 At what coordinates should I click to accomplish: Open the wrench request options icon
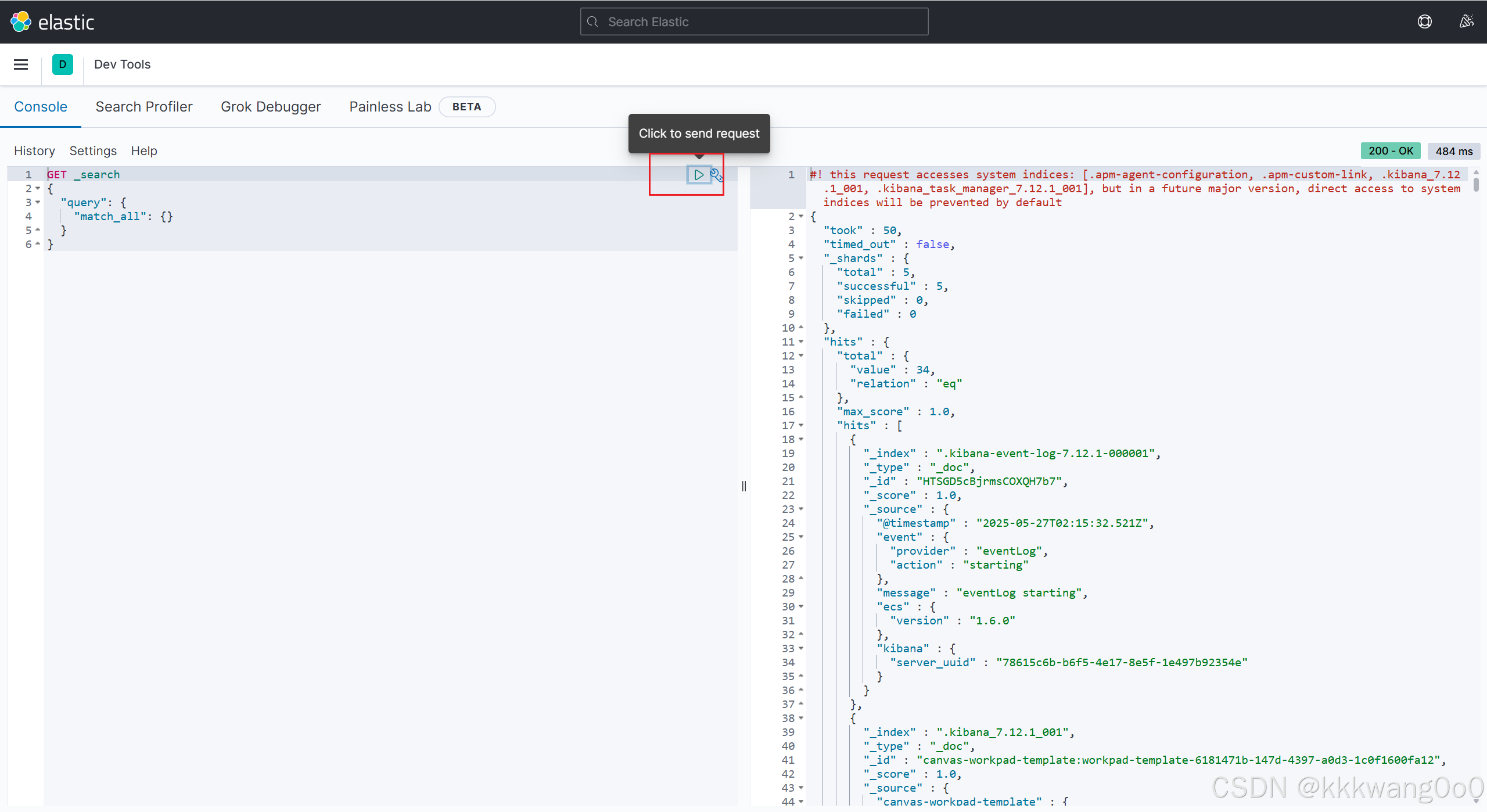(x=716, y=174)
